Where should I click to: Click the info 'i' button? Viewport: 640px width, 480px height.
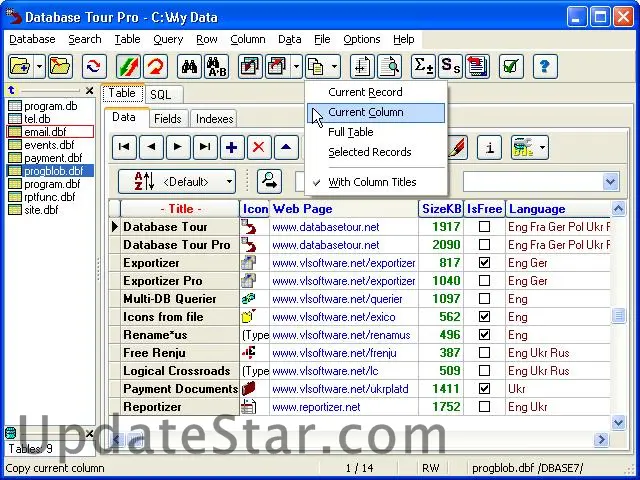[x=489, y=147]
